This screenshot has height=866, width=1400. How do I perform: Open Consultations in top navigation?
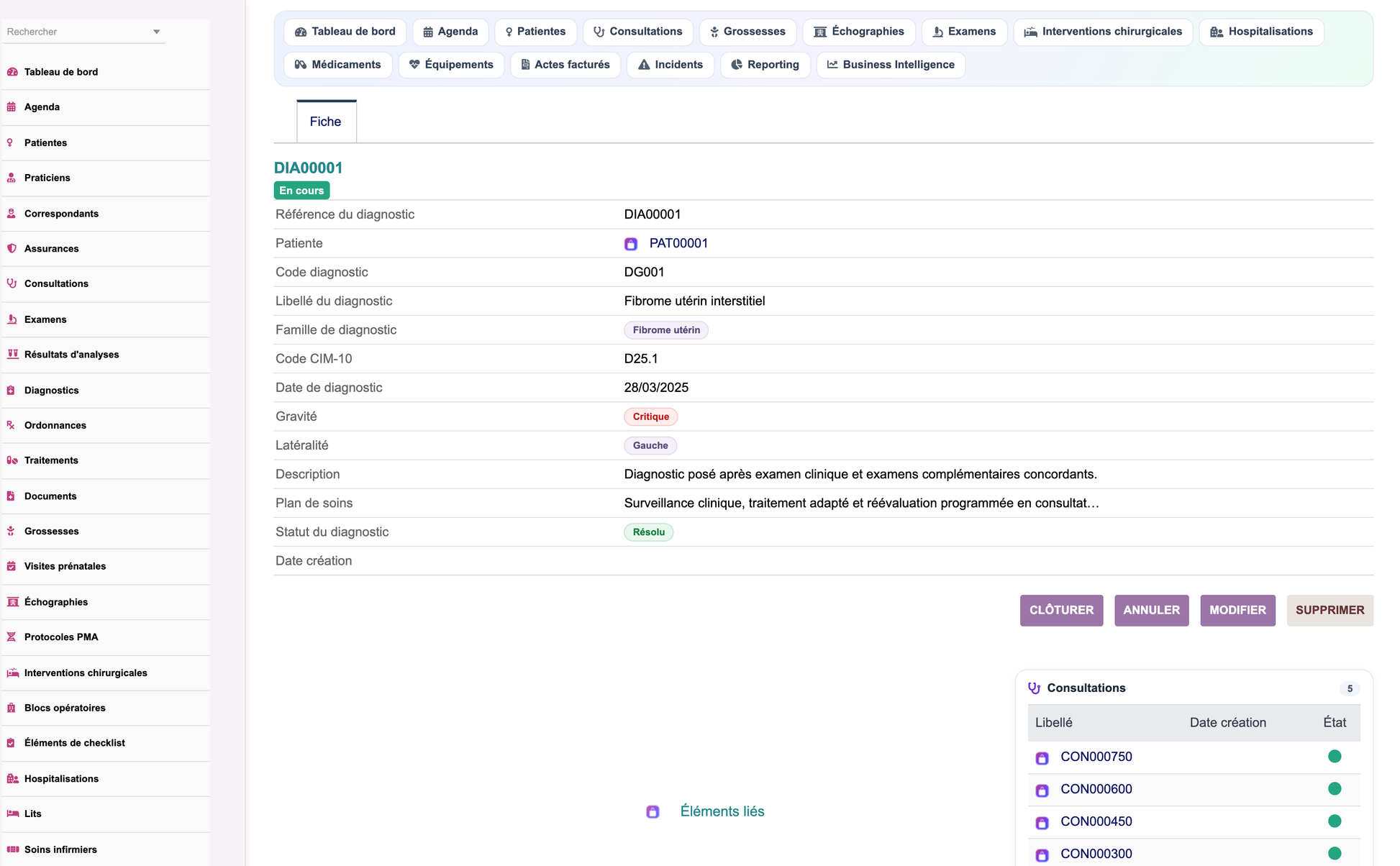click(637, 32)
